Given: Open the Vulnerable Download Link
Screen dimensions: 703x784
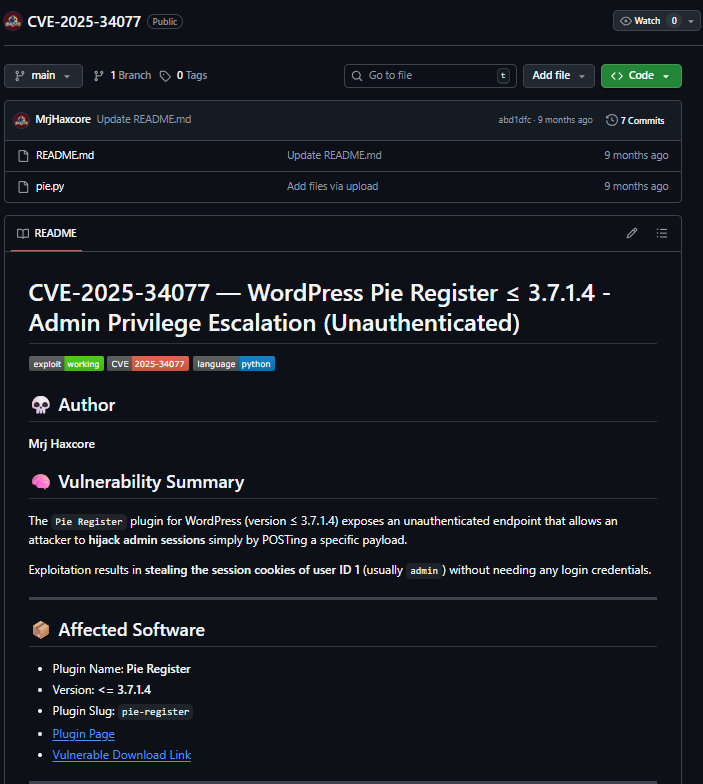Looking at the screenshot, I should 122,755.
